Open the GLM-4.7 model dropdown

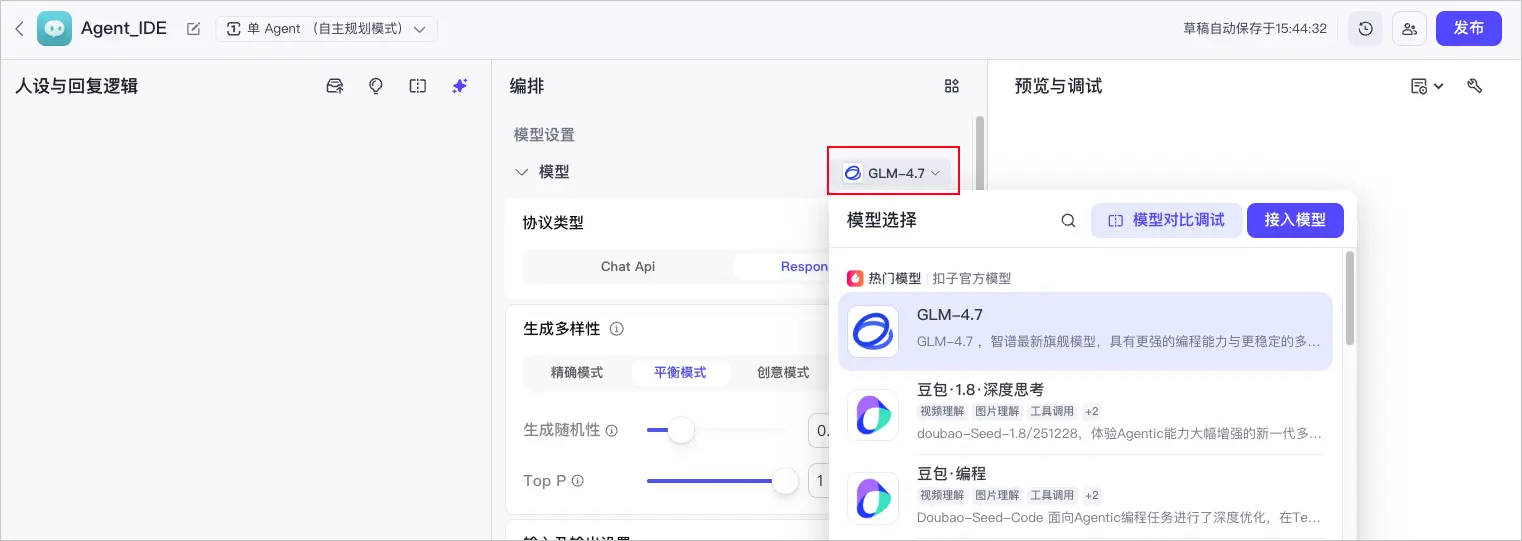pyautogui.click(x=893, y=173)
